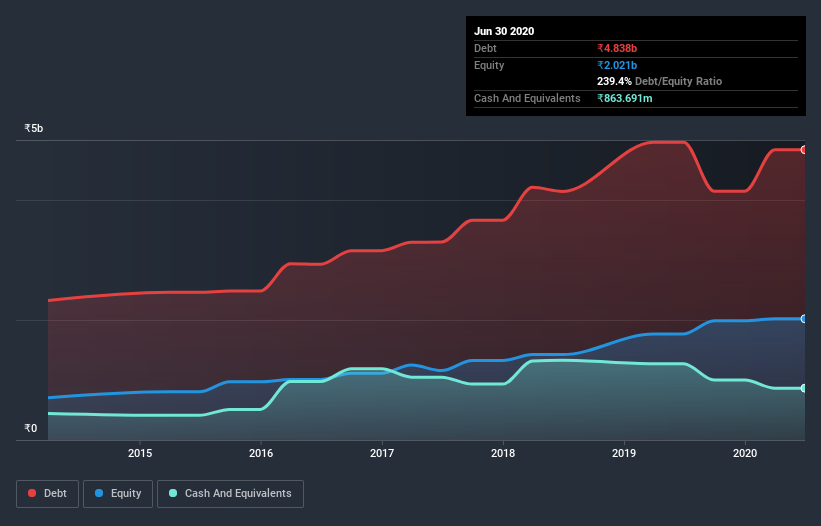Toggle the Cash And Equivalents legend button
821x526 pixels.
pyautogui.click(x=230, y=494)
